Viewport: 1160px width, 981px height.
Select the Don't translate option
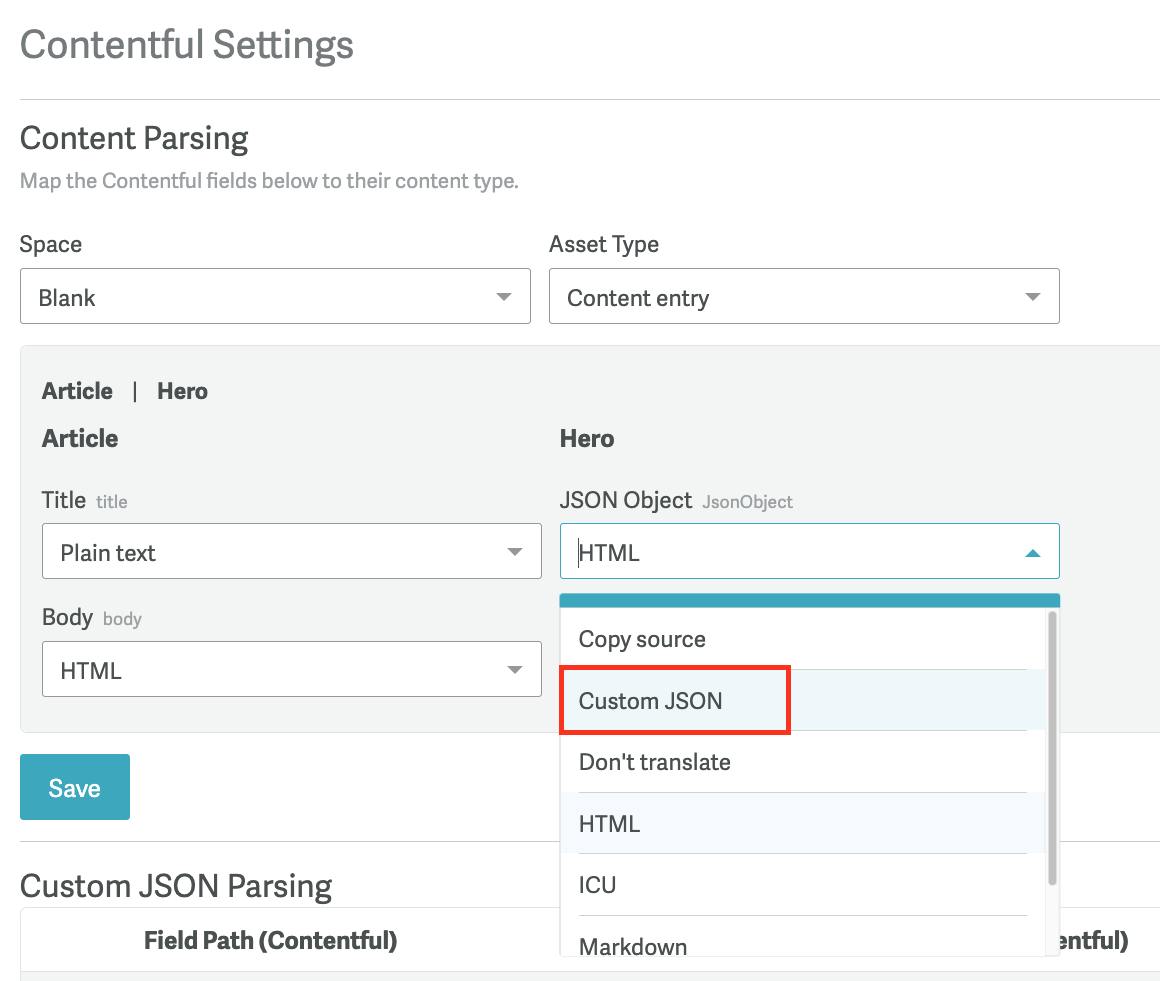(x=655, y=763)
